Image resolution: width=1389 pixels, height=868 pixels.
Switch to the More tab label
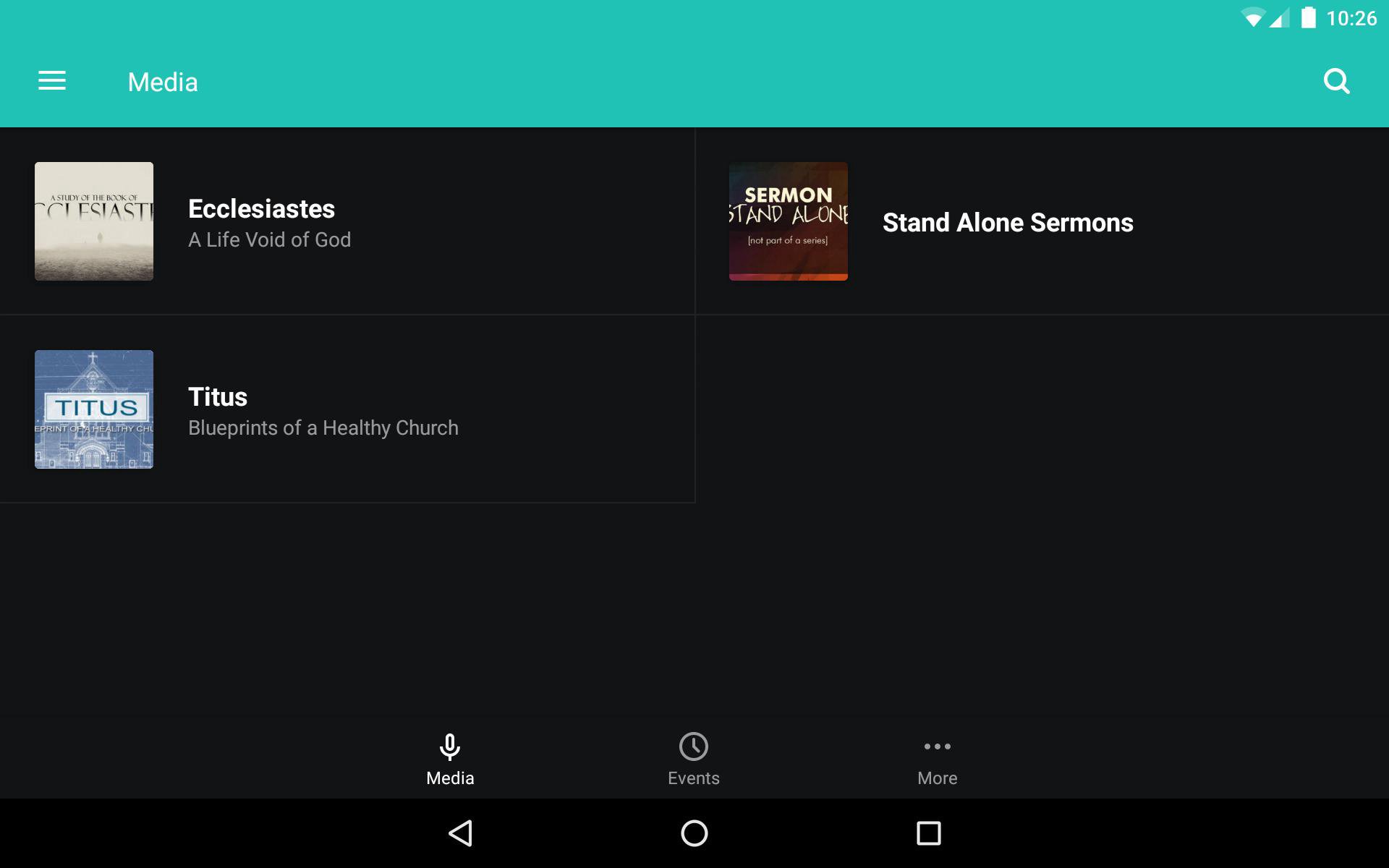(937, 778)
